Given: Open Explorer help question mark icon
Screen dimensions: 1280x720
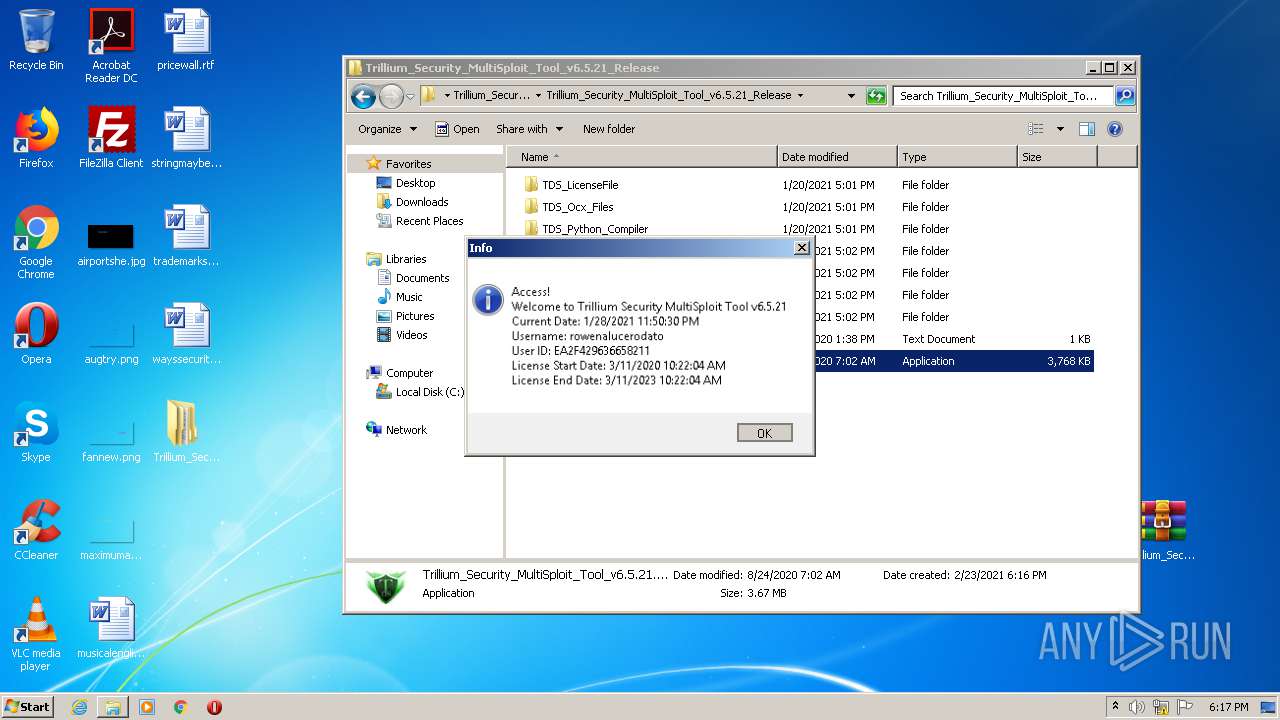Looking at the screenshot, I should (1115, 129).
